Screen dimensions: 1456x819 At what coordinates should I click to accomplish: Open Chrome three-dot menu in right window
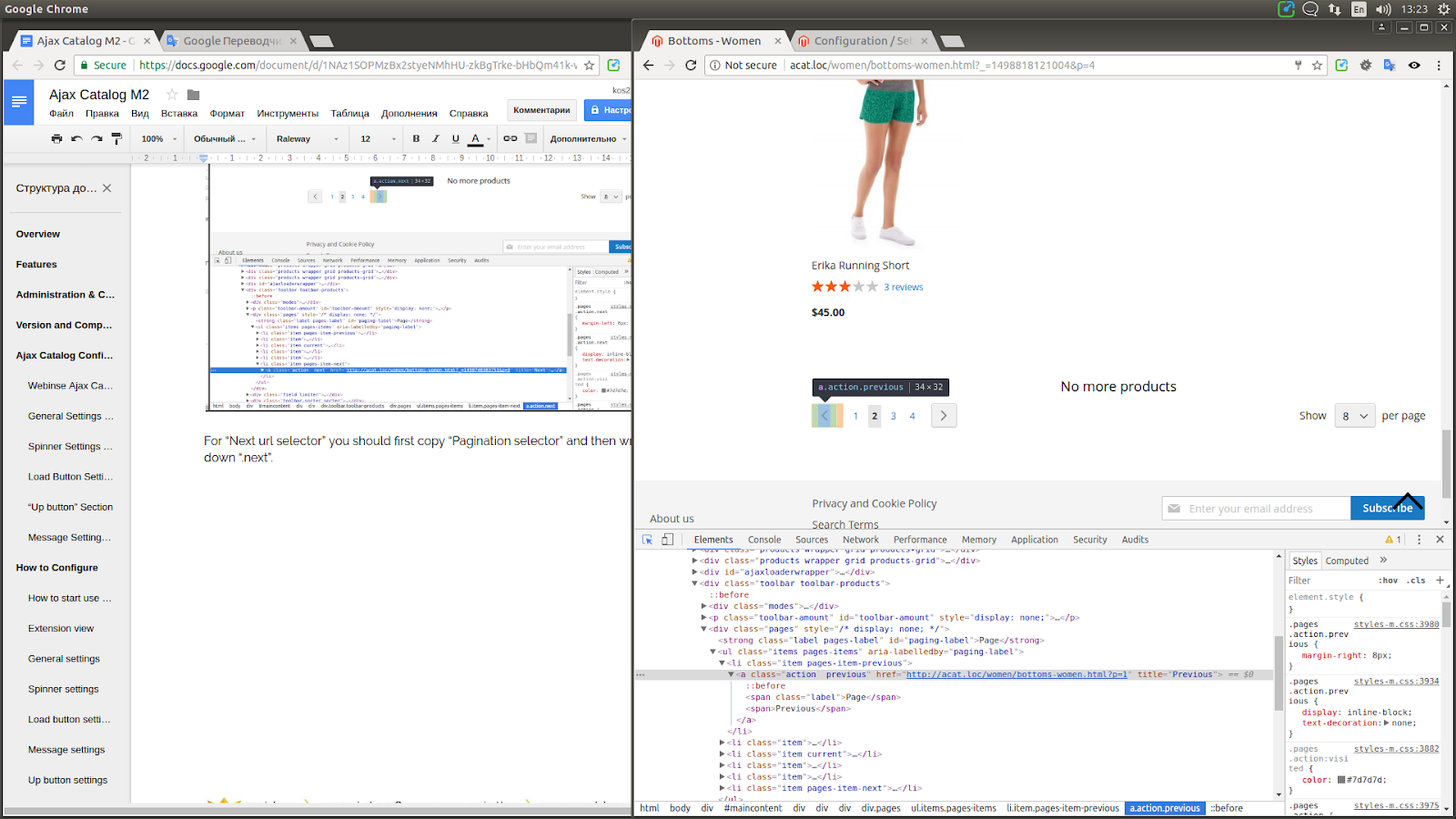point(1439,66)
